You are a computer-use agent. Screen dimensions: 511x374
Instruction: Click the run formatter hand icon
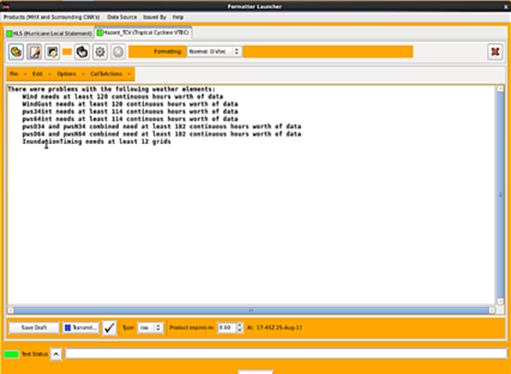[82, 52]
